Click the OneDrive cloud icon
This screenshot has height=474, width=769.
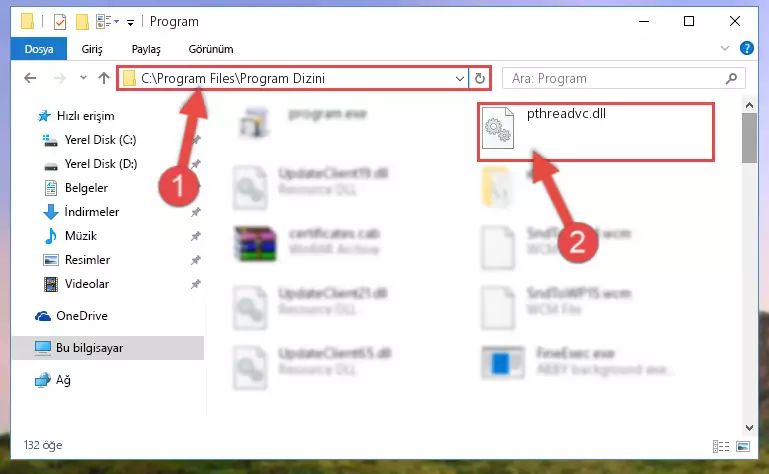(43, 316)
